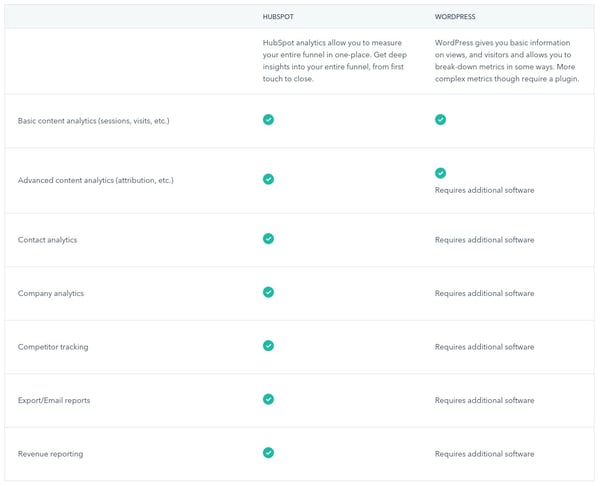Click 'Requires additional software' in Export/Email reports row
Screen dimensions: 600x486
(484, 401)
